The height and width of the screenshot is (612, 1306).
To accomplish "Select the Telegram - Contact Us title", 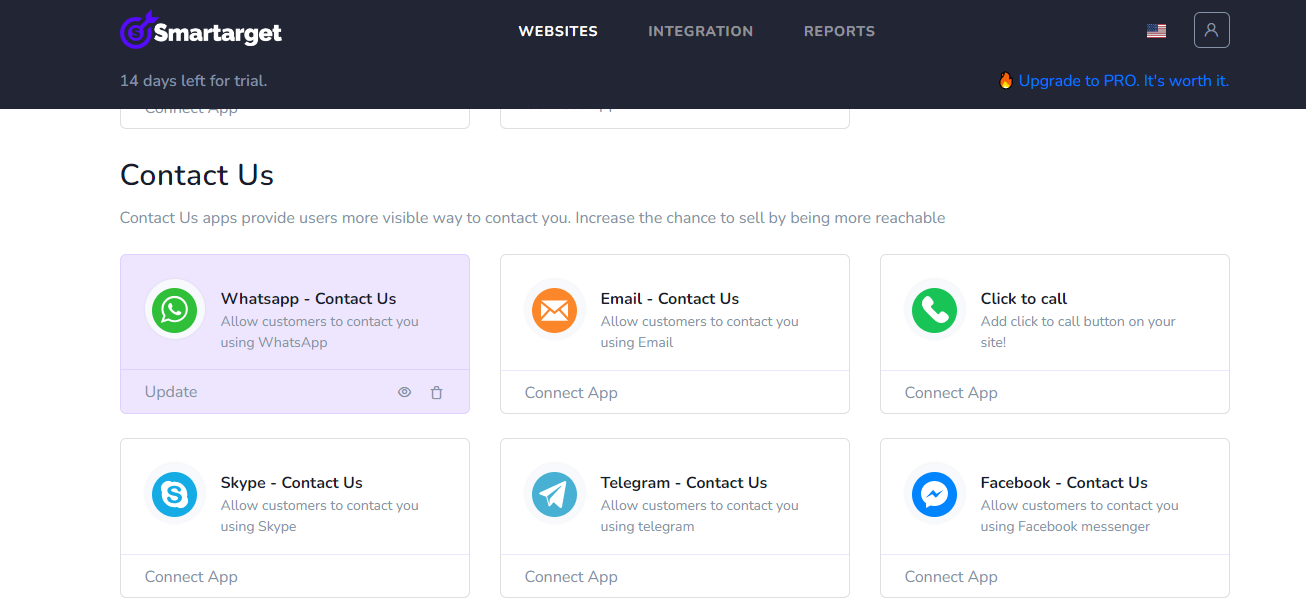I will (684, 482).
